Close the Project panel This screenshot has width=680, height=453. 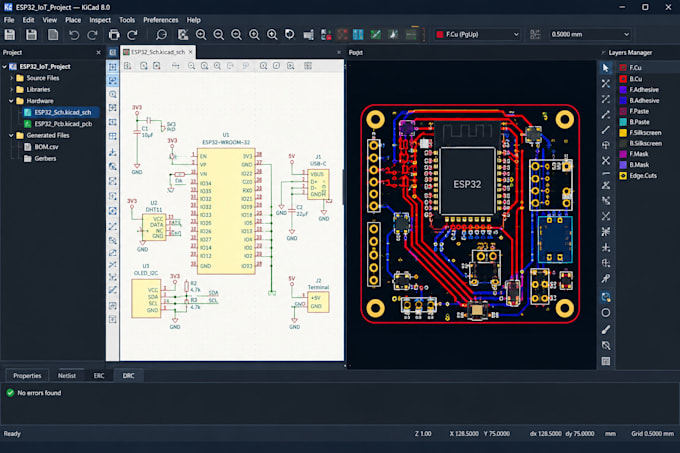pyautogui.click(x=98, y=52)
